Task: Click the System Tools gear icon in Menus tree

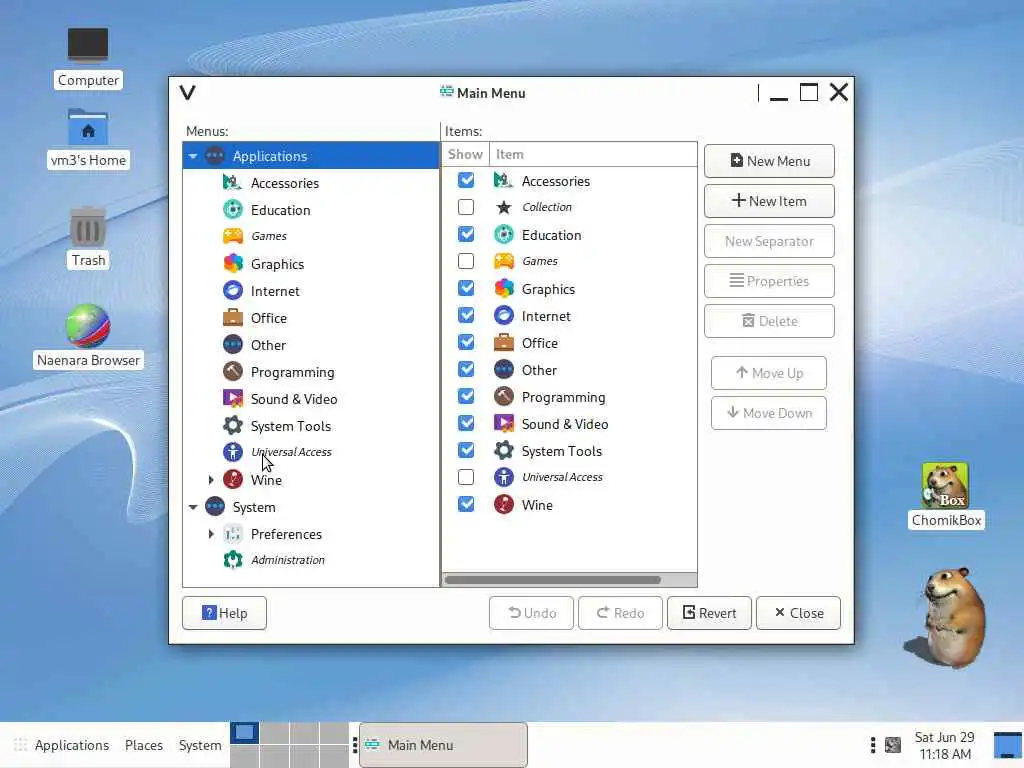Action: tap(232, 426)
